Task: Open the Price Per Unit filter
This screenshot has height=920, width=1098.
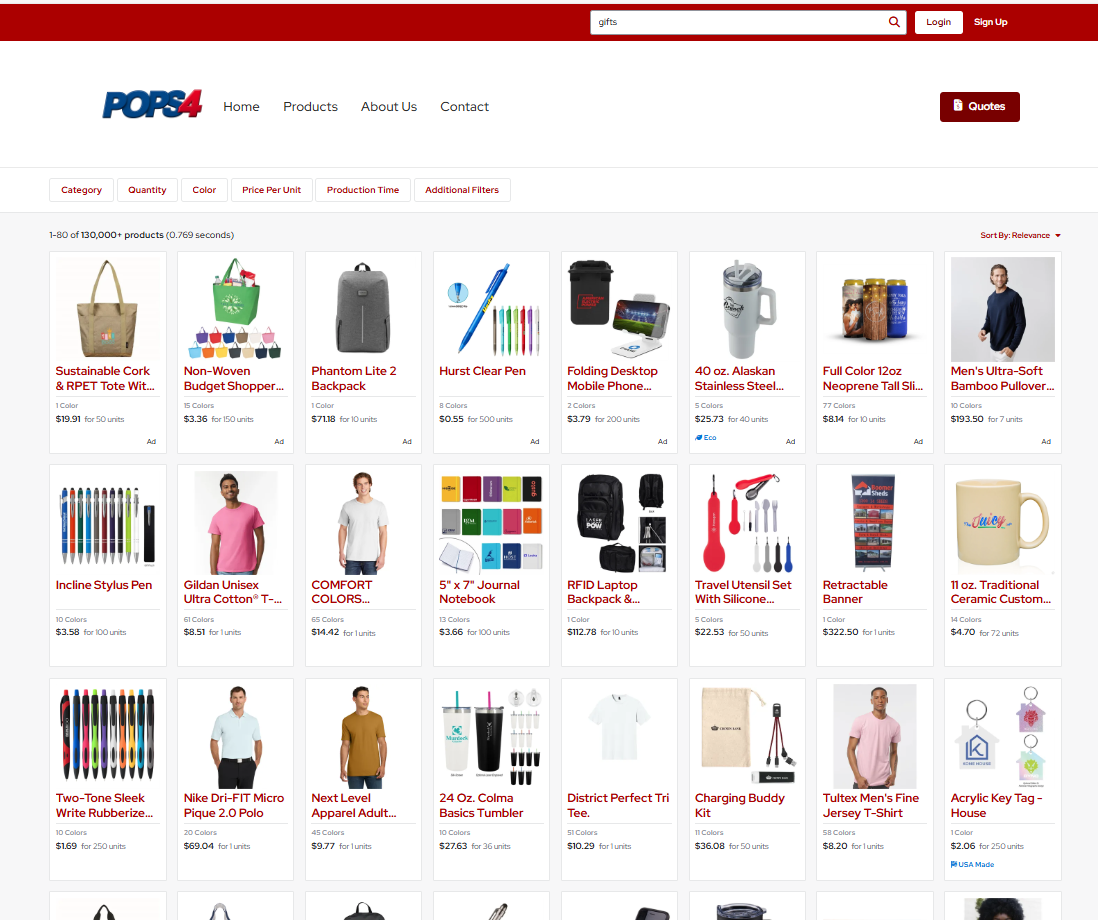Action: [x=271, y=190]
